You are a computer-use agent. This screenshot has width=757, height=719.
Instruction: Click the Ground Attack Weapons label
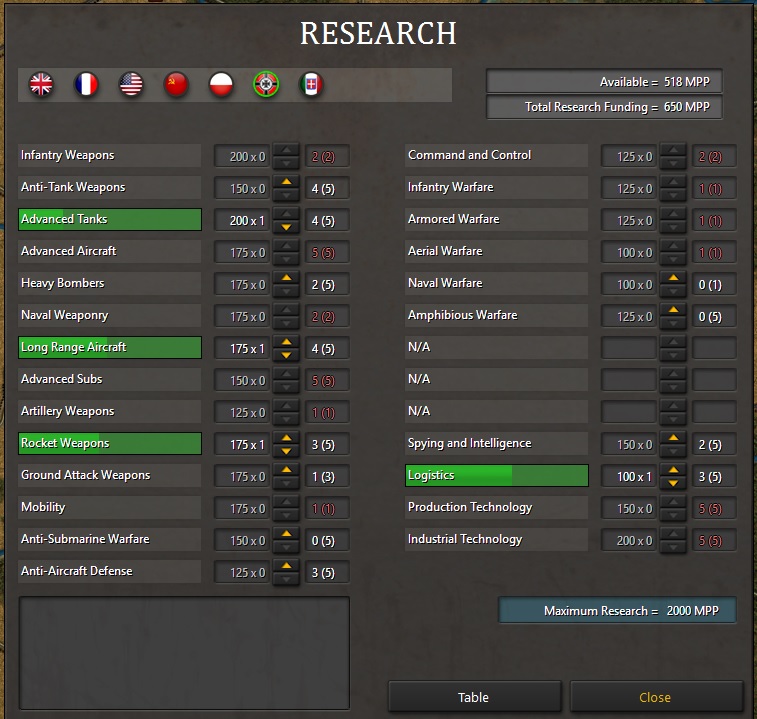coord(85,475)
